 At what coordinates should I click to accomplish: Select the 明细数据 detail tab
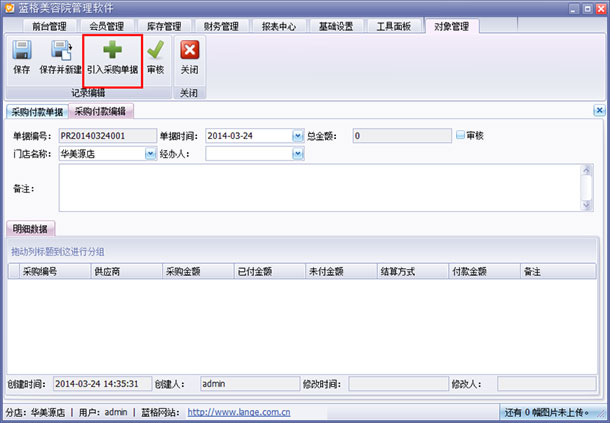[30, 229]
